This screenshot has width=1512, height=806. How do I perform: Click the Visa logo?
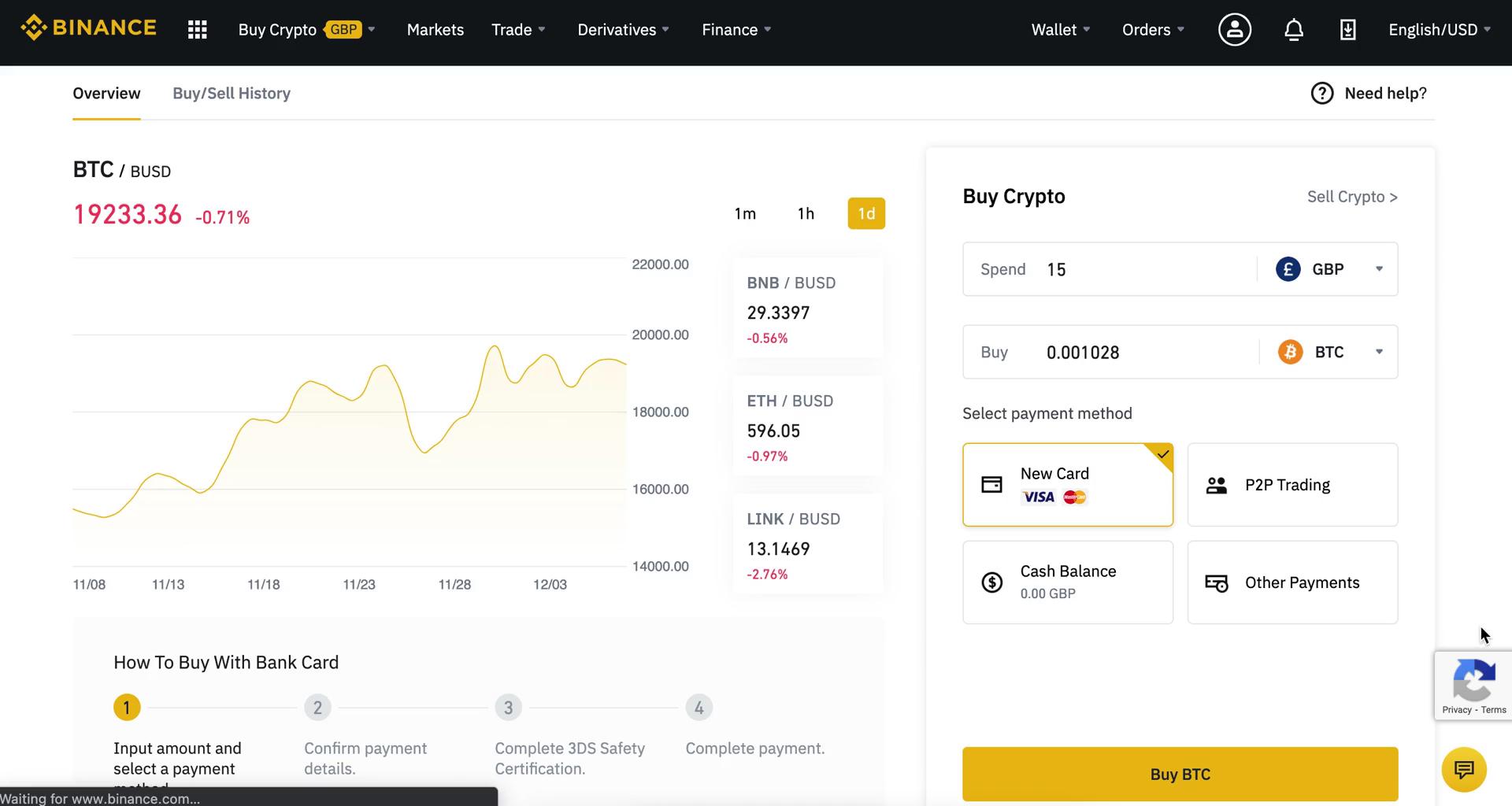[1038, 497]
